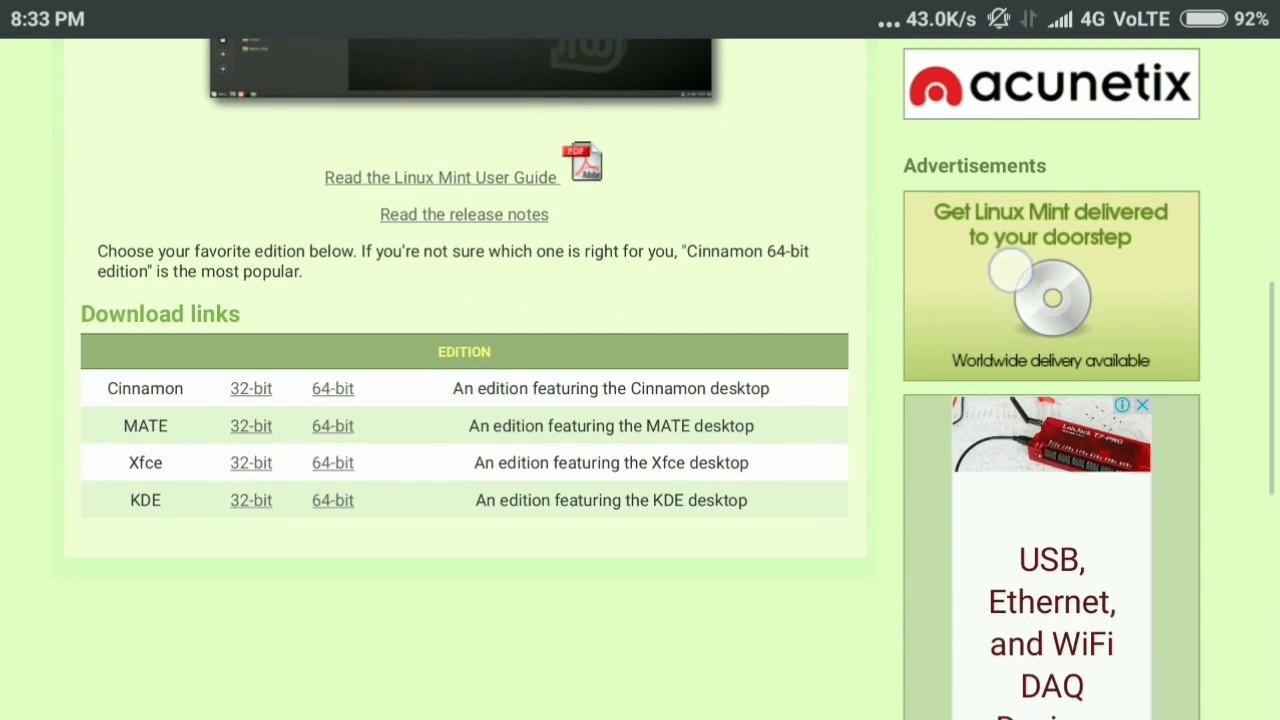This screenshot has width=1280, height=720.
Task: Open the acunetix sponsor banner
Action: pos(1051,84)
